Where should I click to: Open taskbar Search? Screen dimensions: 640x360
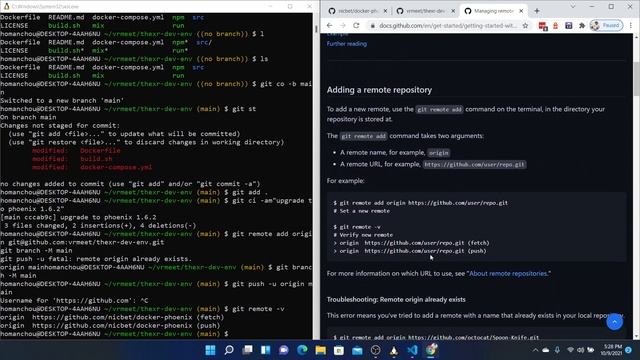click(229, 350)
